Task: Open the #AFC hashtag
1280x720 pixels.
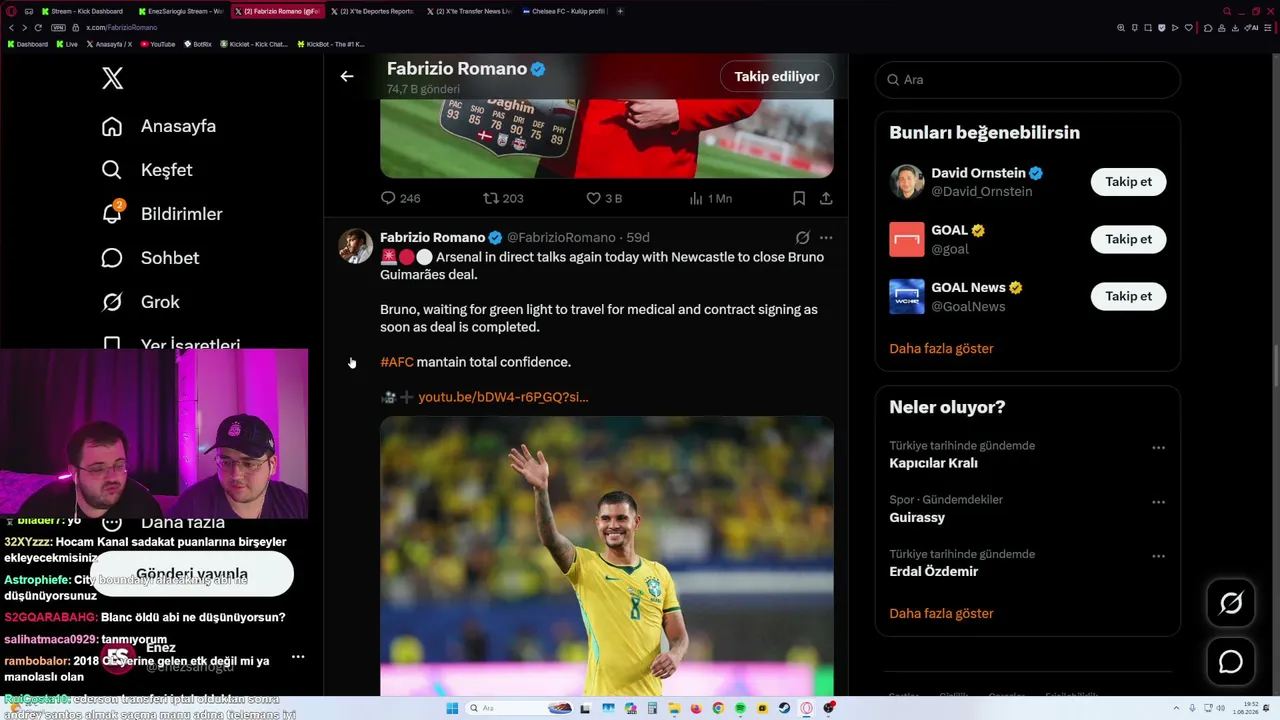Action: [397, 362]
